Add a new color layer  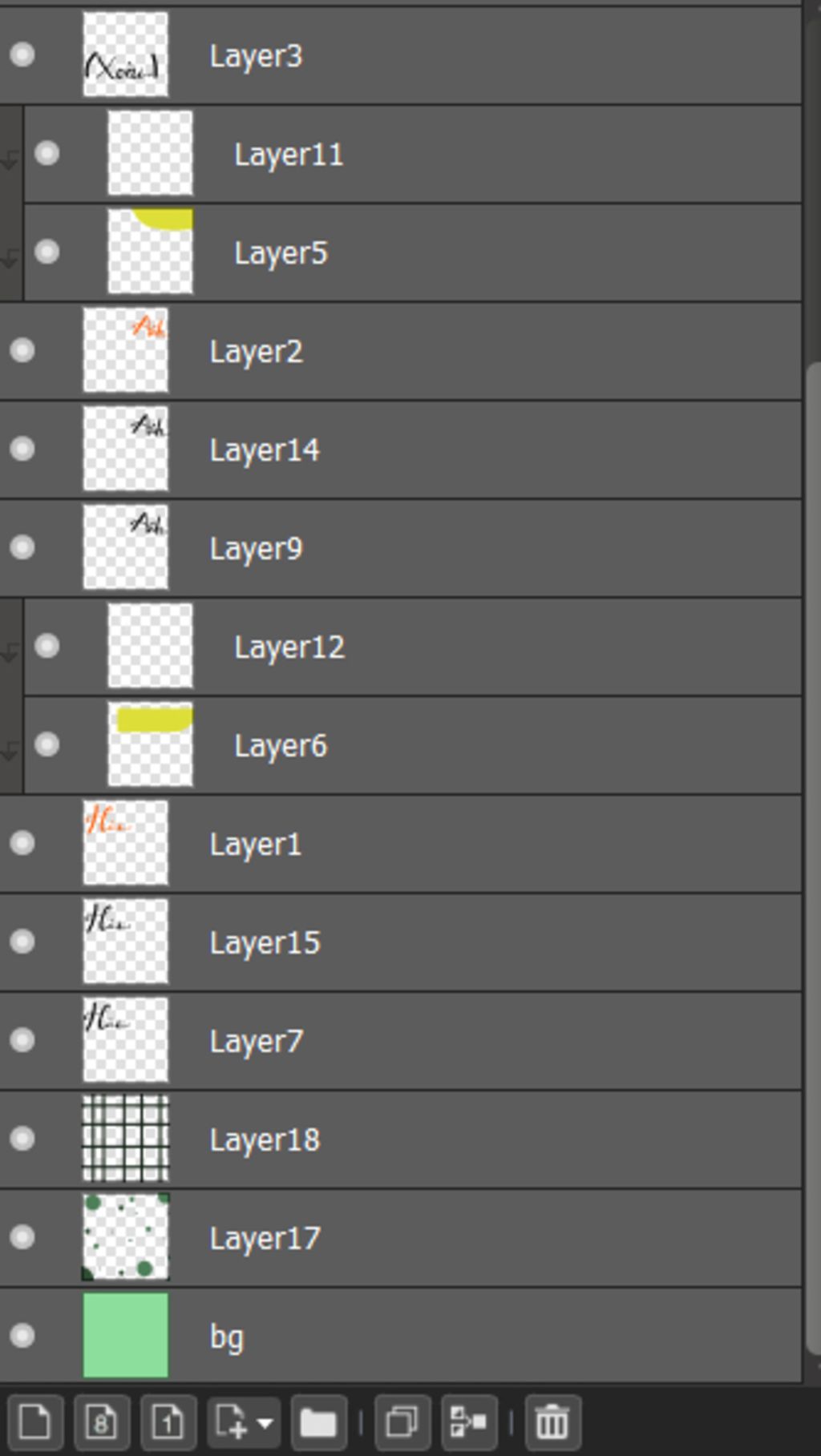click(34, 1422)
